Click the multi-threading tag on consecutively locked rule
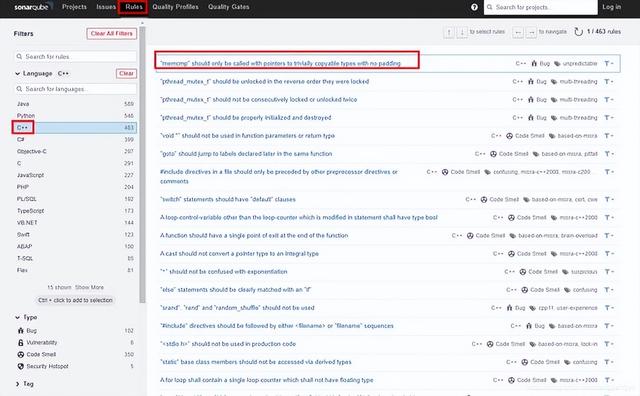 point(578,100)
